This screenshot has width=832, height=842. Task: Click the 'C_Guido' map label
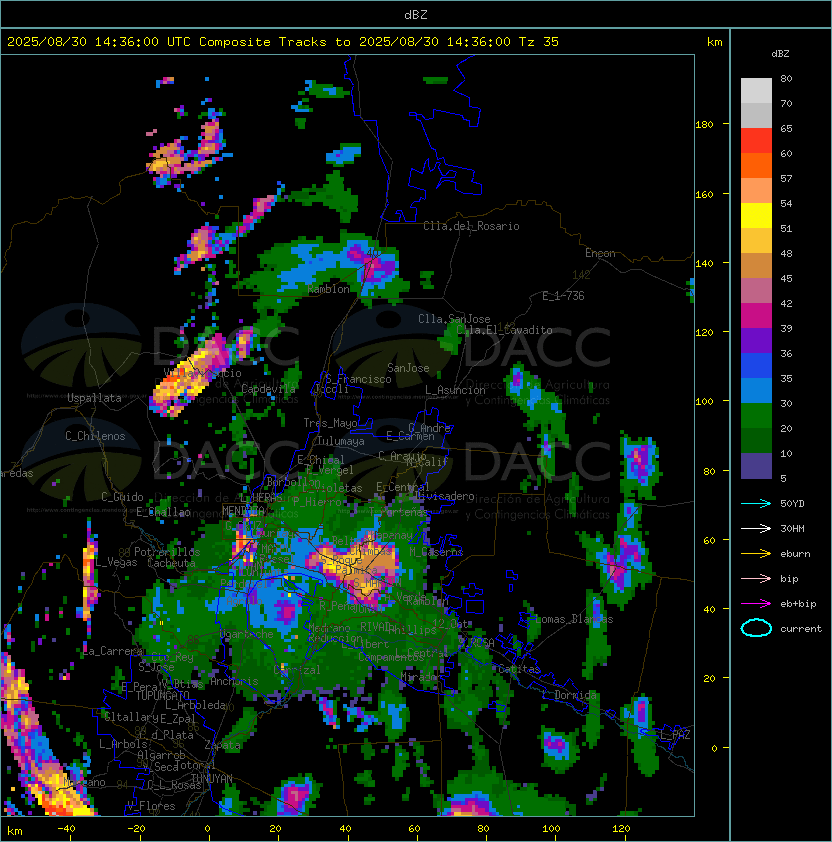coord(122,497)
